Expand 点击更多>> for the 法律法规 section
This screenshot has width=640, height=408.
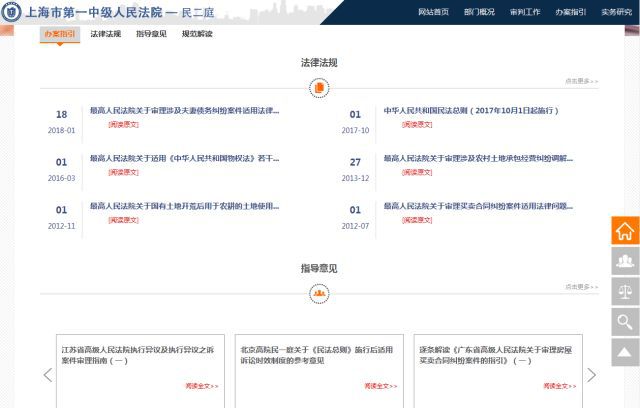(x=581, y=81)
